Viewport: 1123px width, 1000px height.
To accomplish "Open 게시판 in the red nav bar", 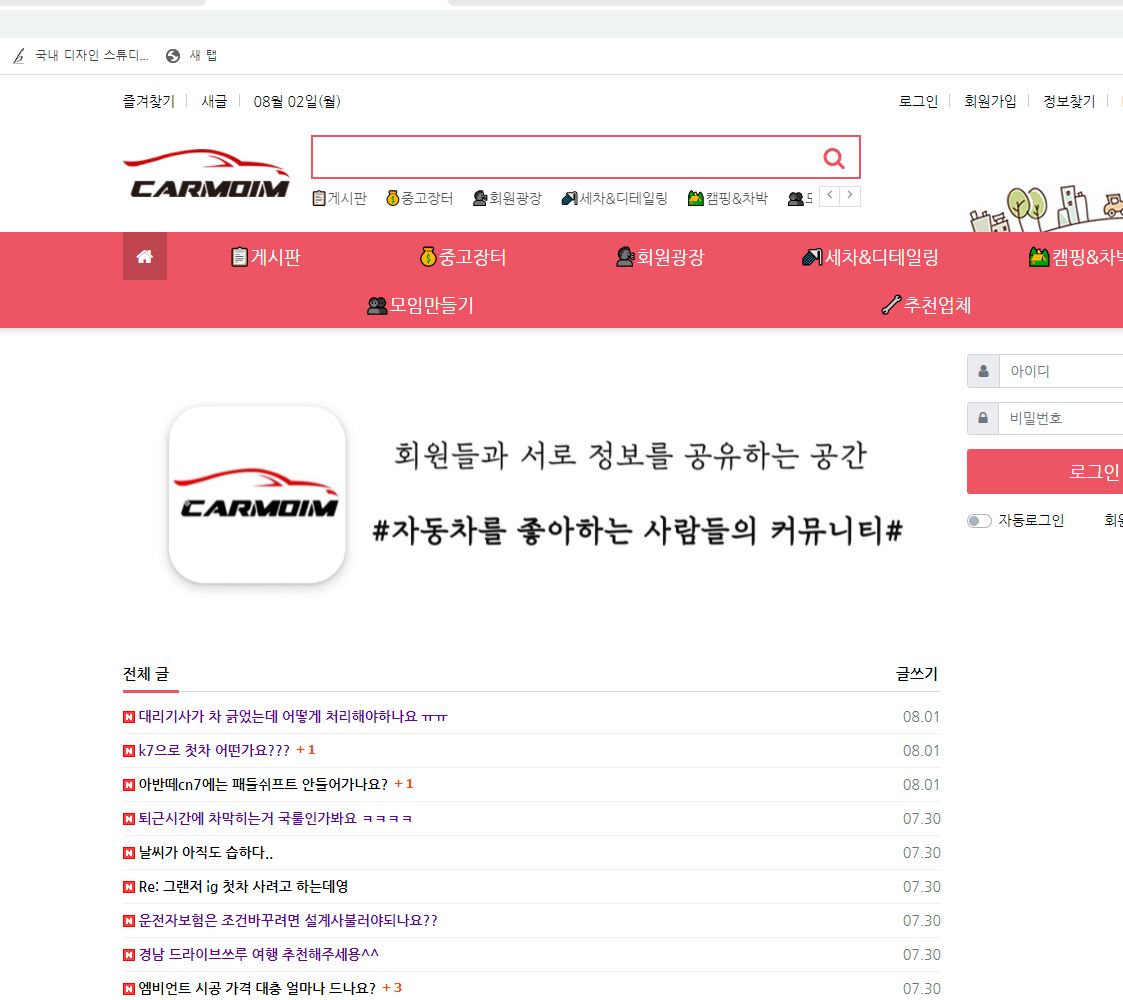I will 266,256.
